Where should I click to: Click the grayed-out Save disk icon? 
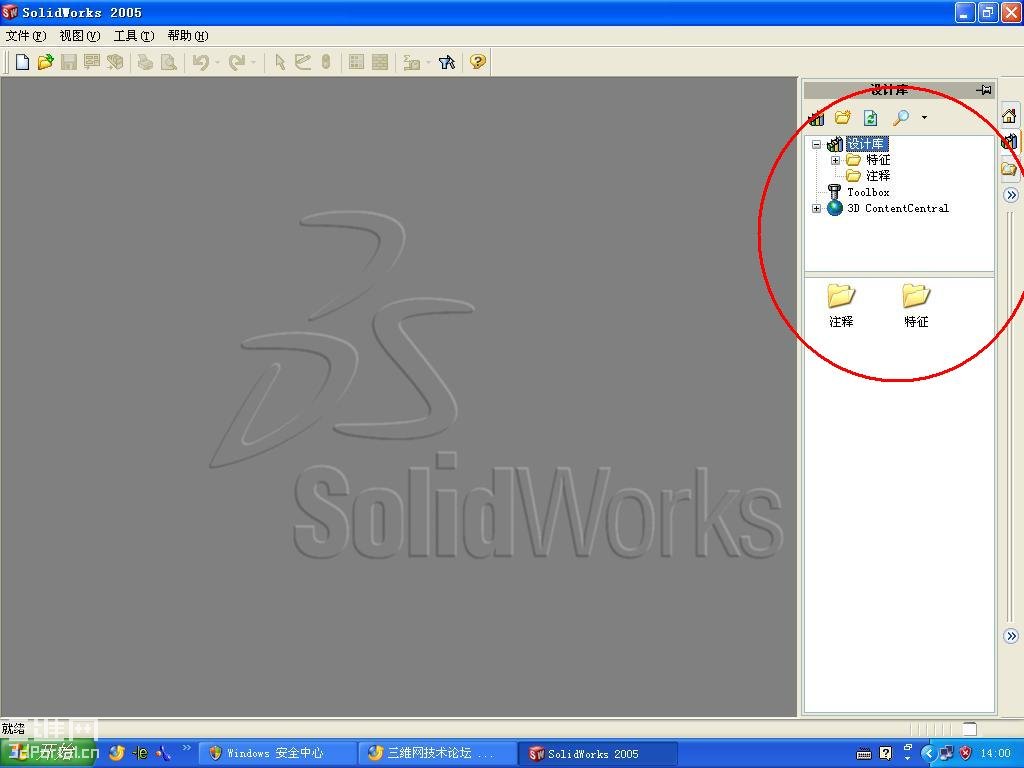(69, 62)
